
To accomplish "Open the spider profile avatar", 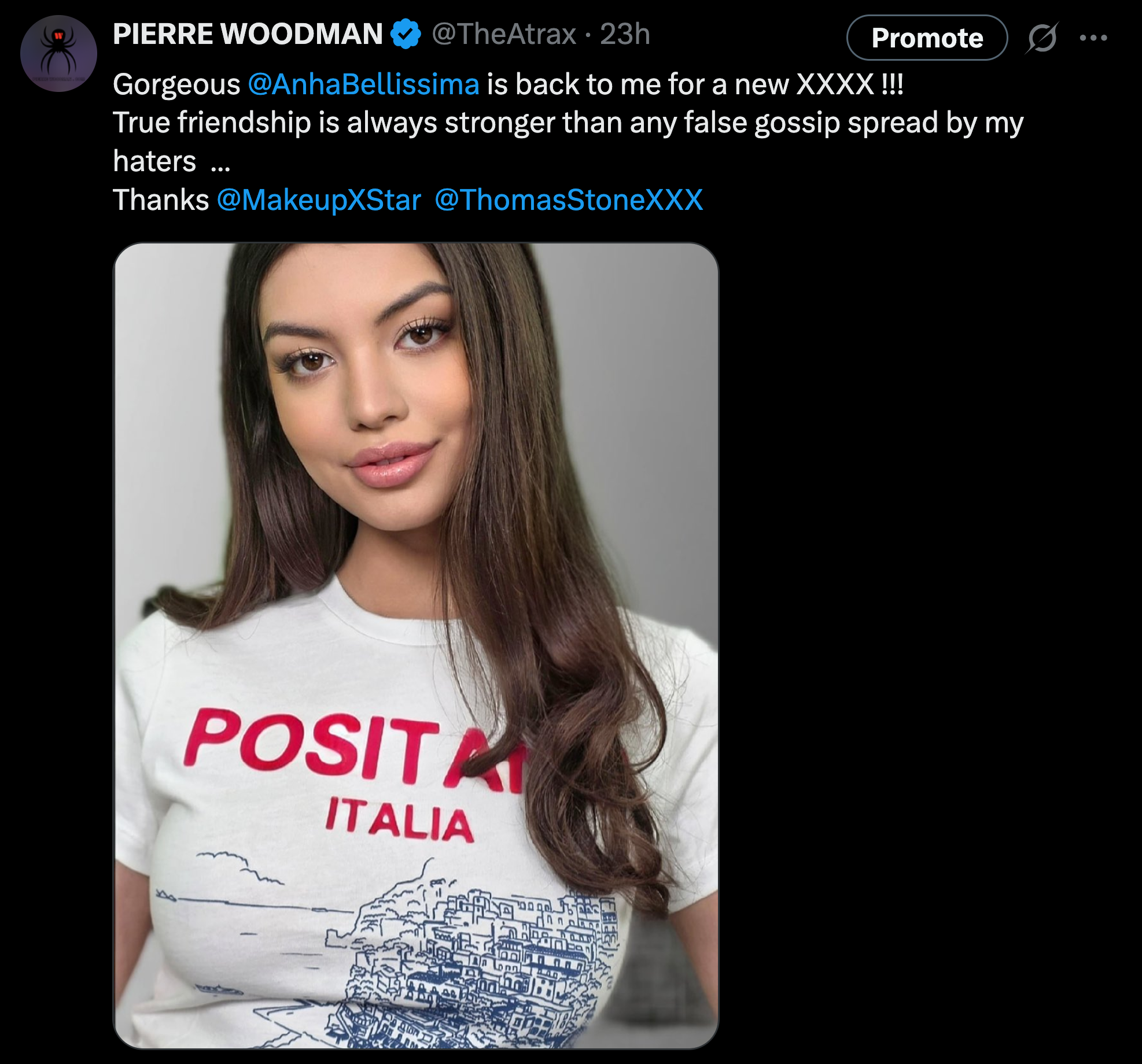I will [x=58, y=53].
